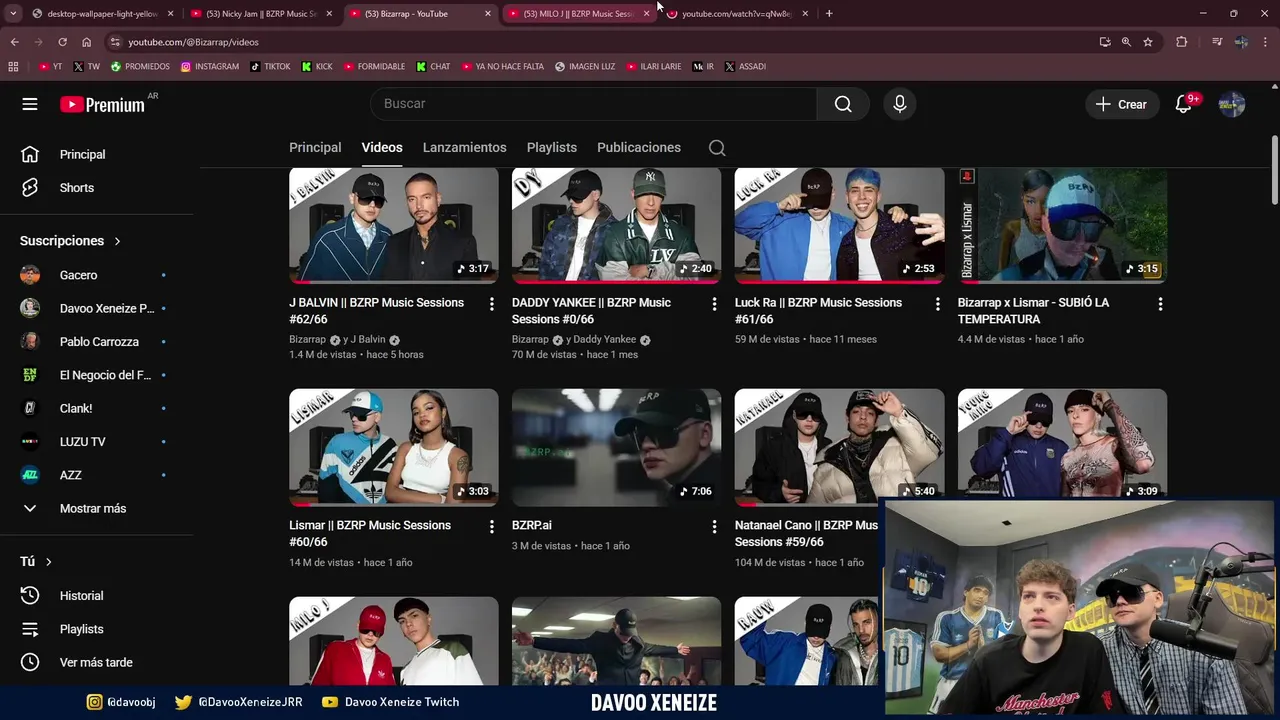
Task: Expand Suscripciones section chevron
Action: point(117,241)
